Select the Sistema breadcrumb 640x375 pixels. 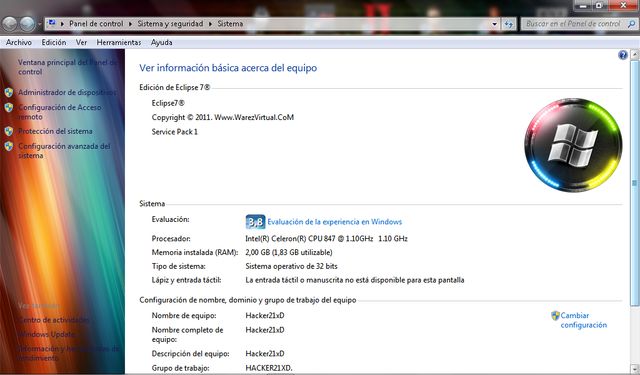point(230,24)
